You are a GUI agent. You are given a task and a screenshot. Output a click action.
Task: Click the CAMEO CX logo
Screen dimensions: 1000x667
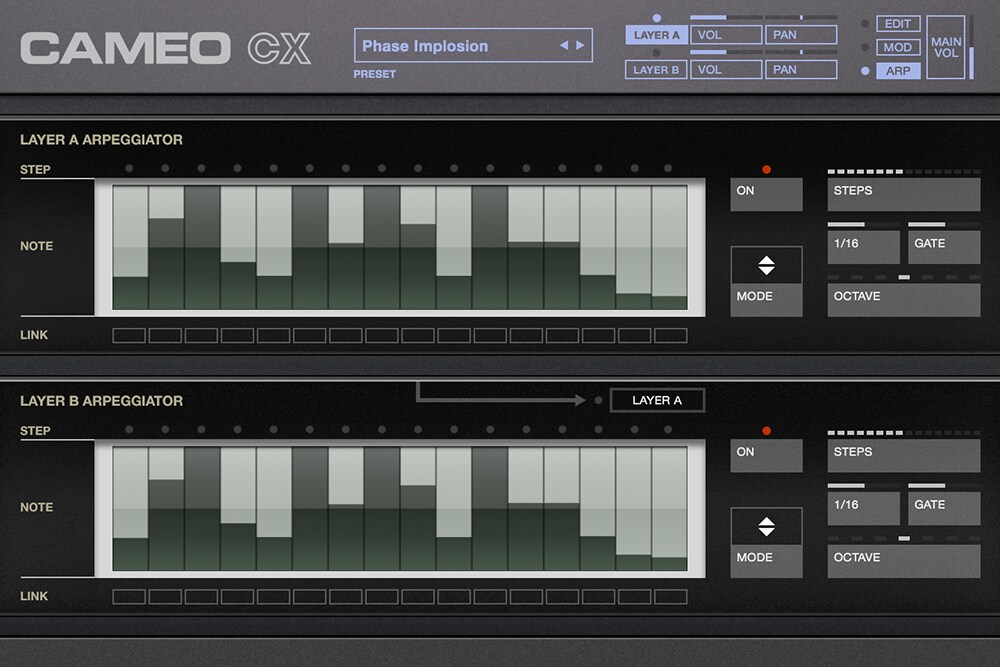point(166,47)
